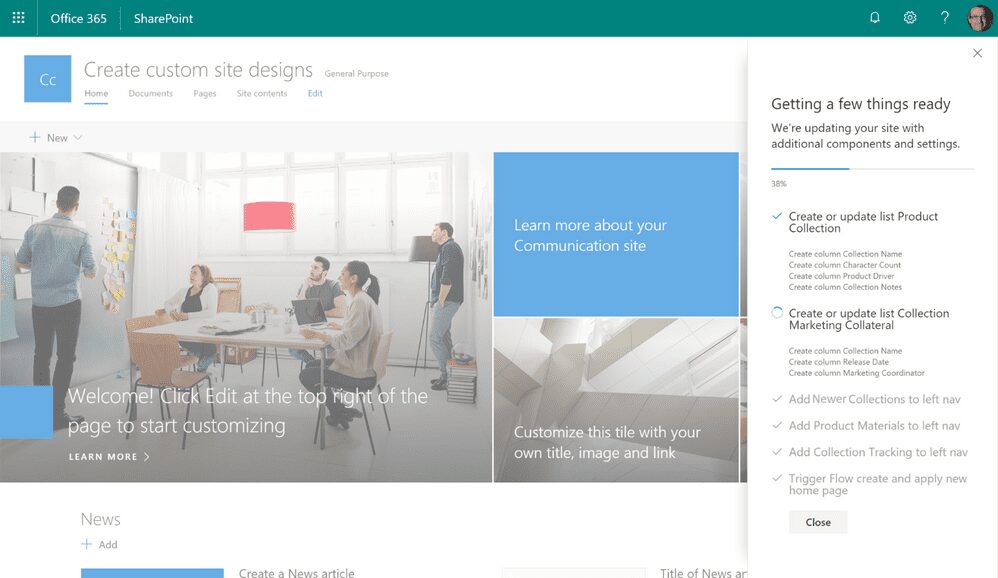Click the Cc site logo
Screen dimensions: 998x578
[x=47, y=79]
